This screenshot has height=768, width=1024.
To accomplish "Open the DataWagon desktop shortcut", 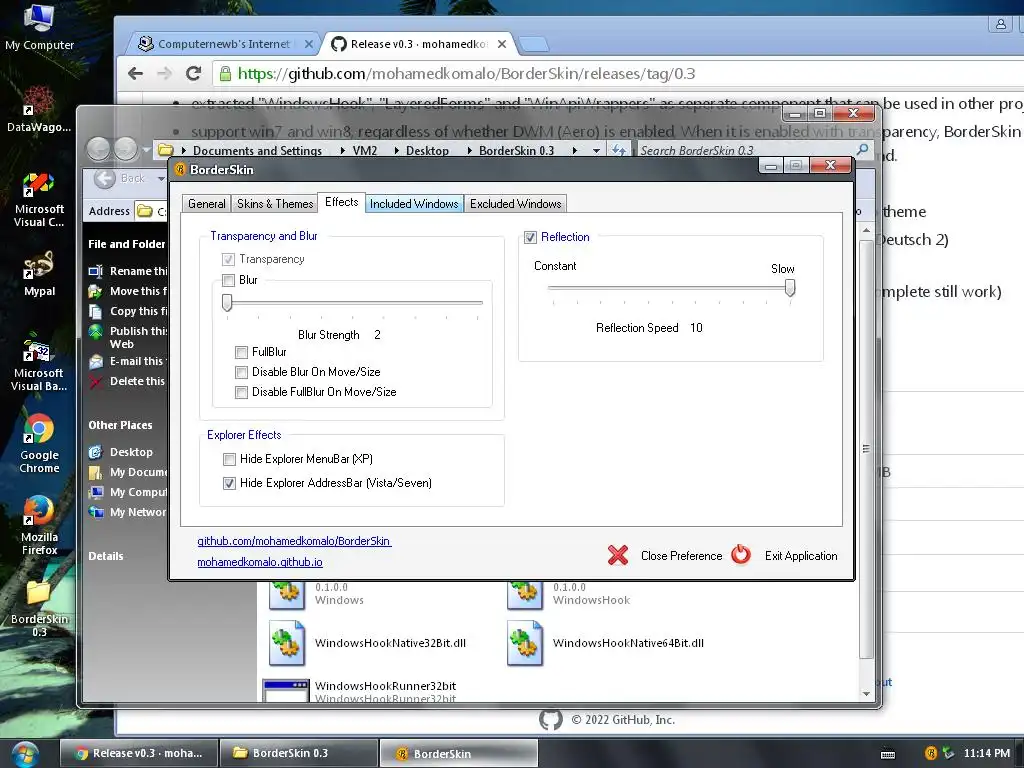I will 39,108.
